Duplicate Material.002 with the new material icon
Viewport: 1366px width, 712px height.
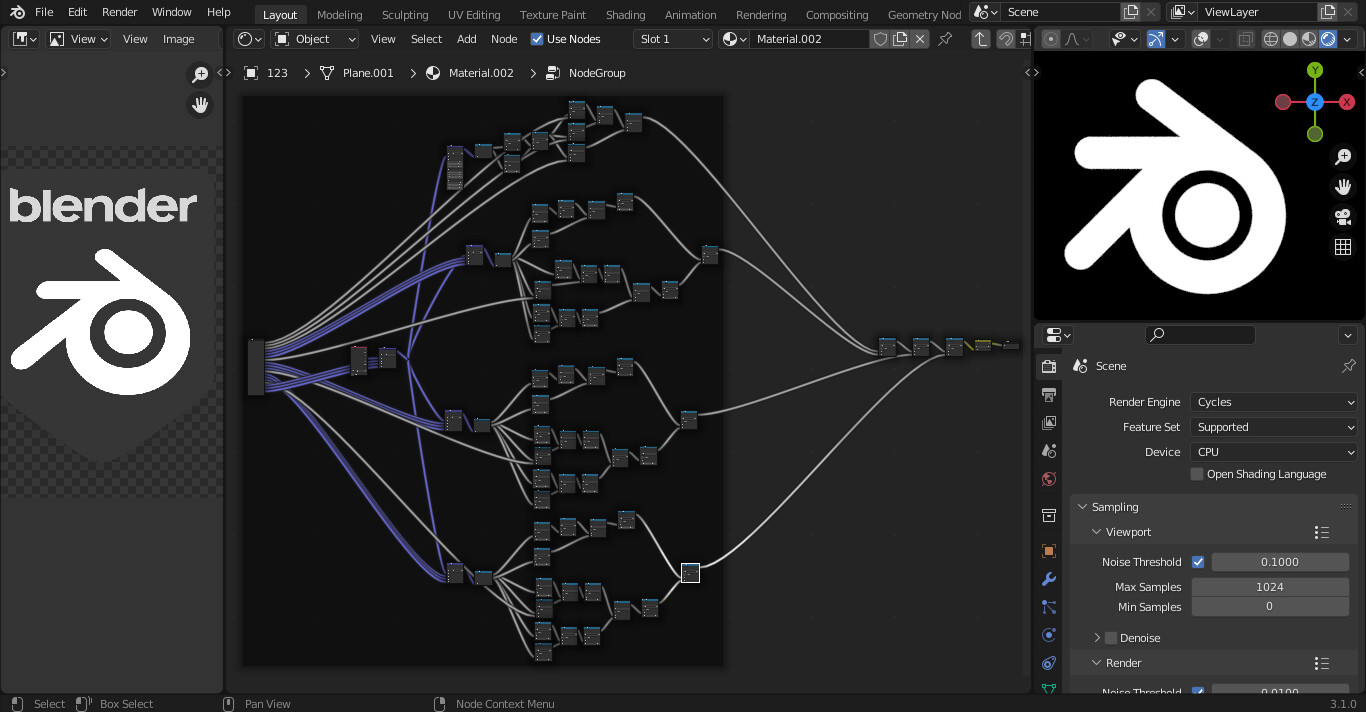[x=900, y=39]
